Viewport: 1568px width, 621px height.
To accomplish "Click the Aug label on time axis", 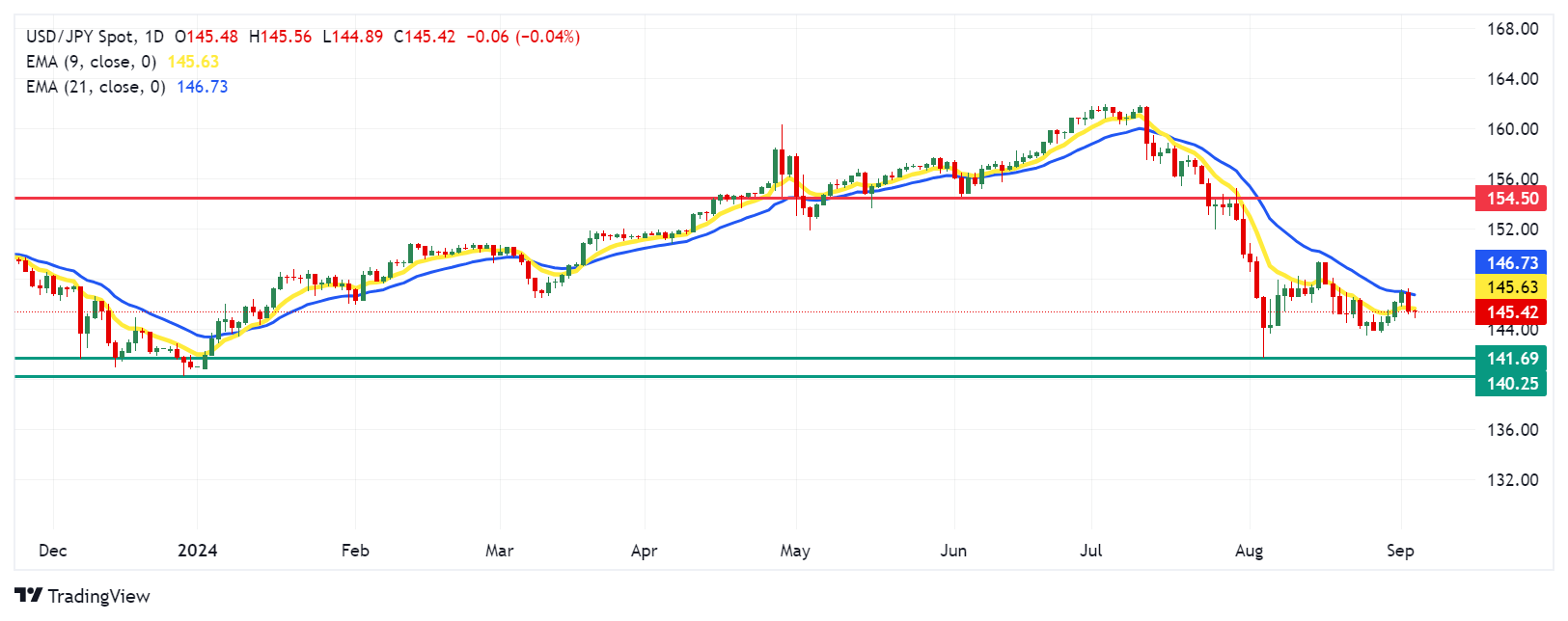I will click(x=1249, y=551).
